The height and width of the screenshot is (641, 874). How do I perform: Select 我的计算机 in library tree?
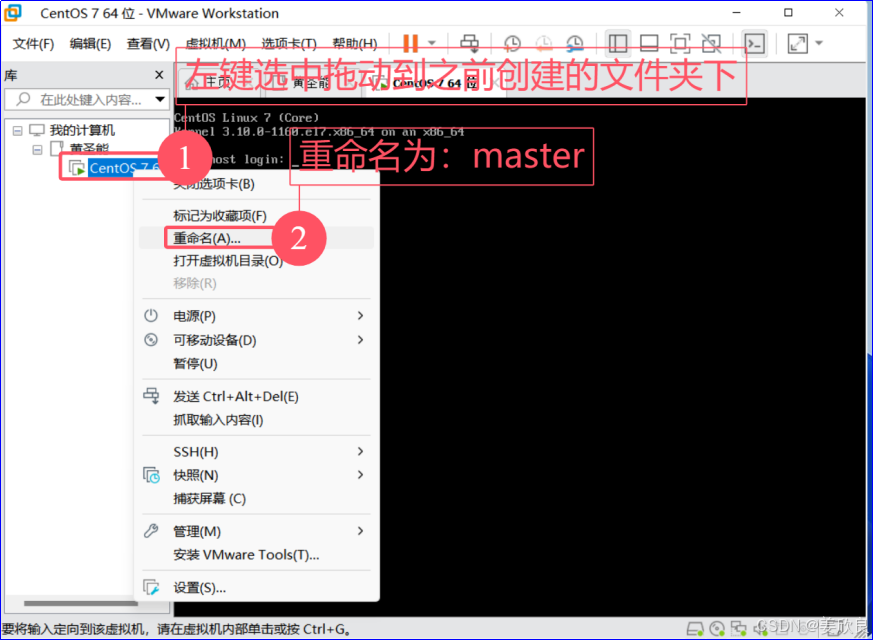(x=82, y=130)
